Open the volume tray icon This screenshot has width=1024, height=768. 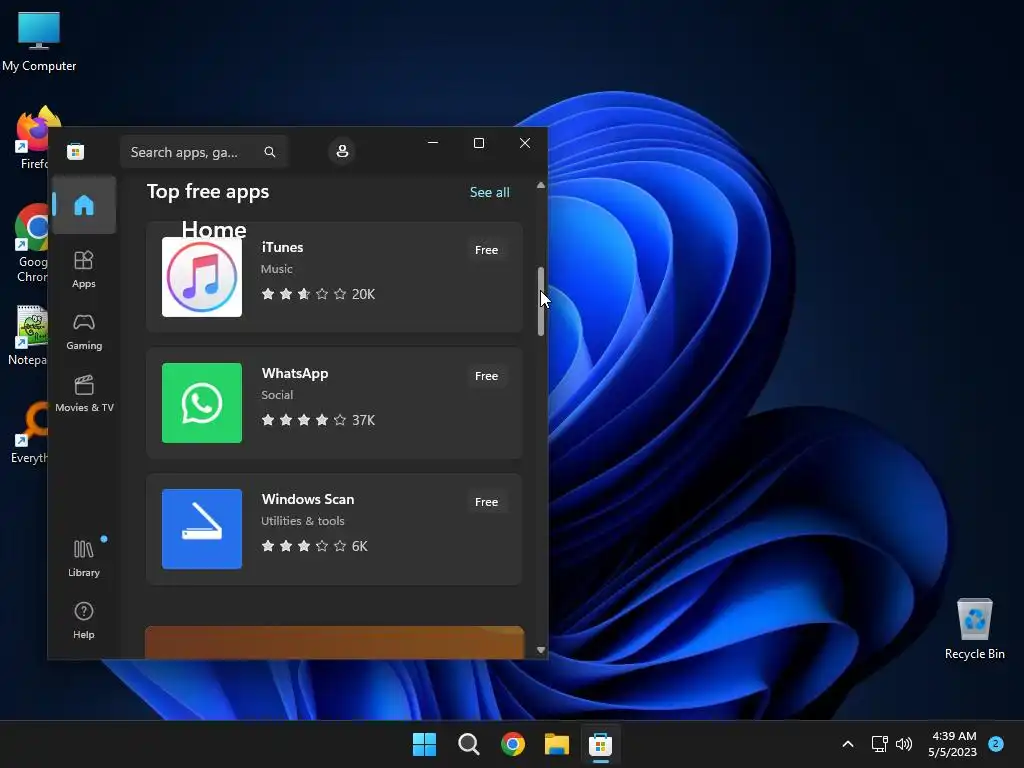click(x=904, y=744)
